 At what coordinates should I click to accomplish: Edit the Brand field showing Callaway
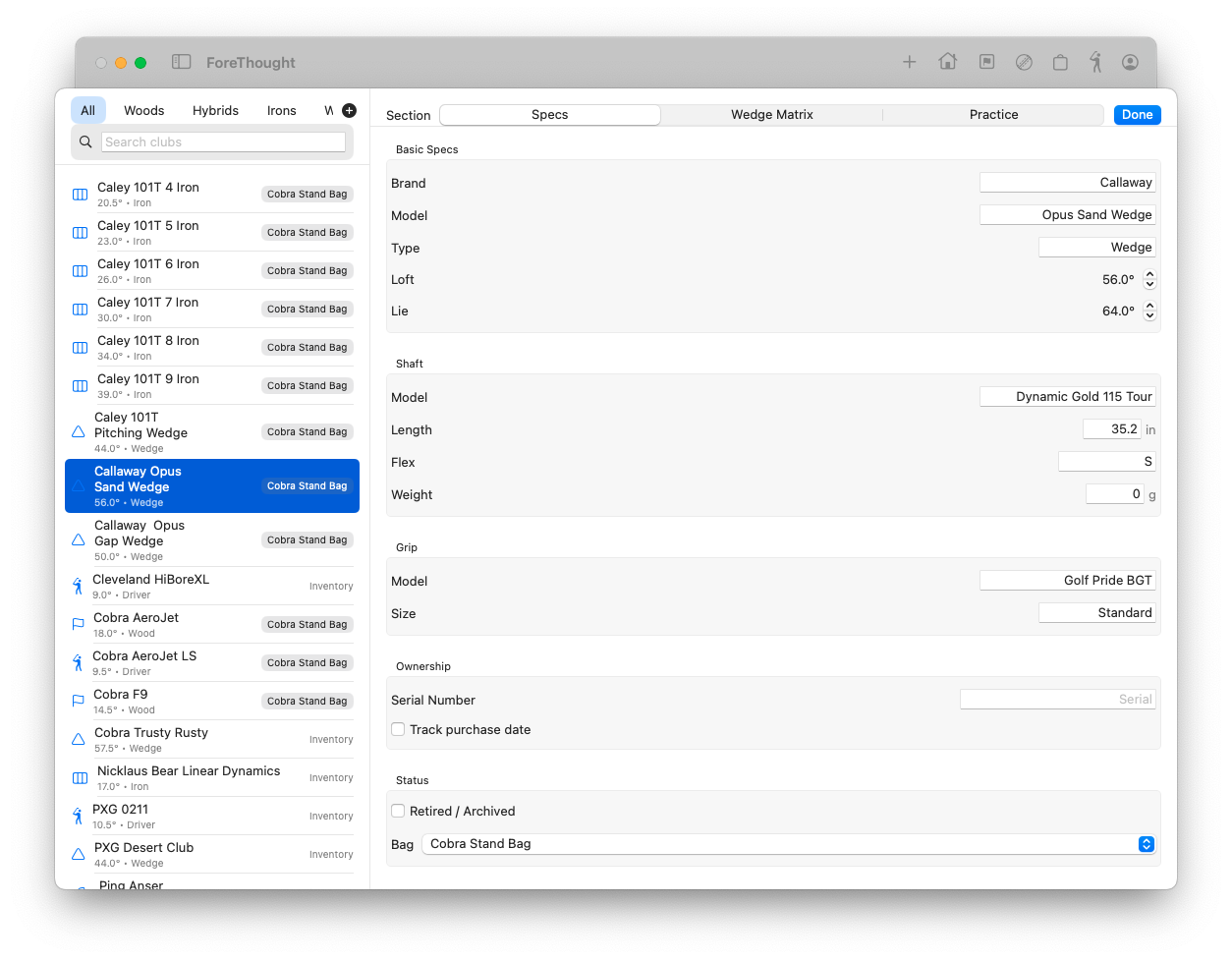click(1068, 183)
